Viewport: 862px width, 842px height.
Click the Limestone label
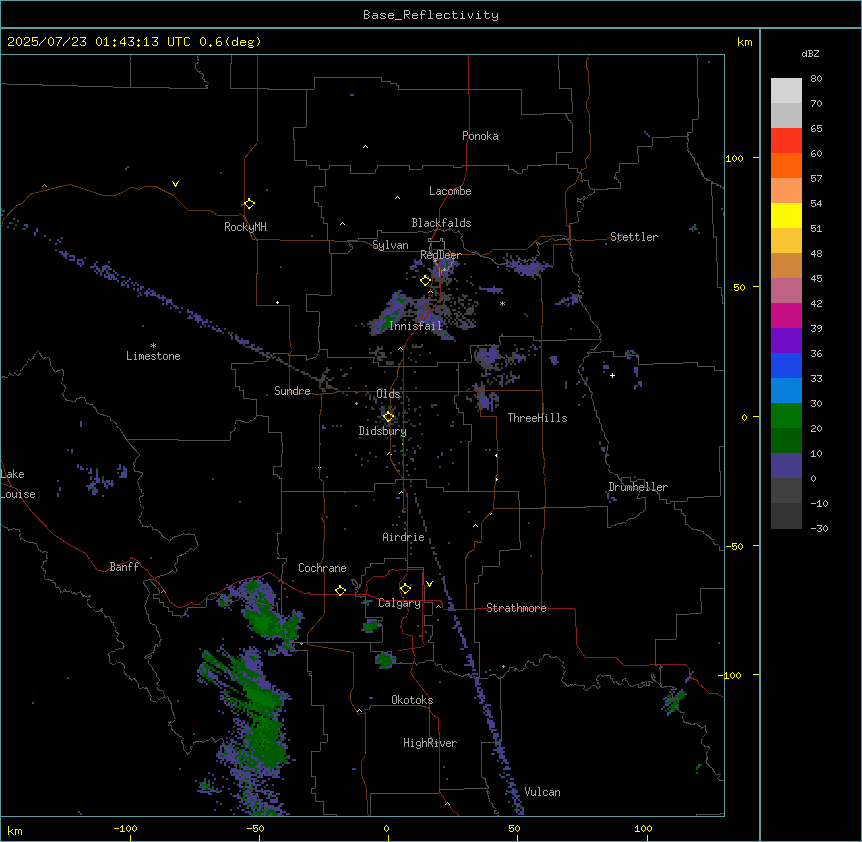(153, 356)
